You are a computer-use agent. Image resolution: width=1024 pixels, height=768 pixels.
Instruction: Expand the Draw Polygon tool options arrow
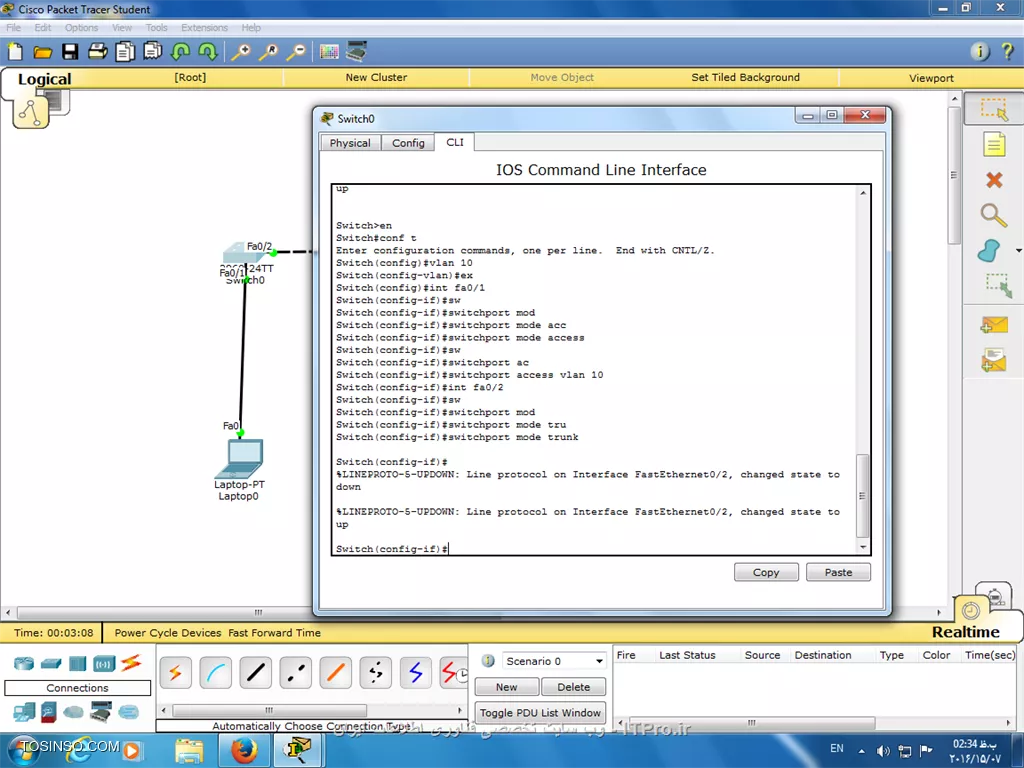[x=1018, y=251]
